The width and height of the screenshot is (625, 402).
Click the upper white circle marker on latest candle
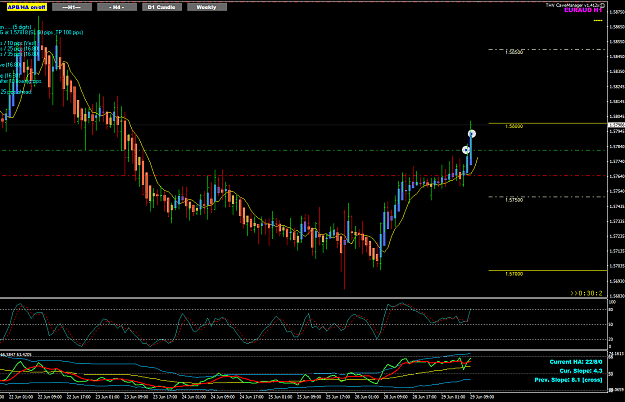coord(472,134)
